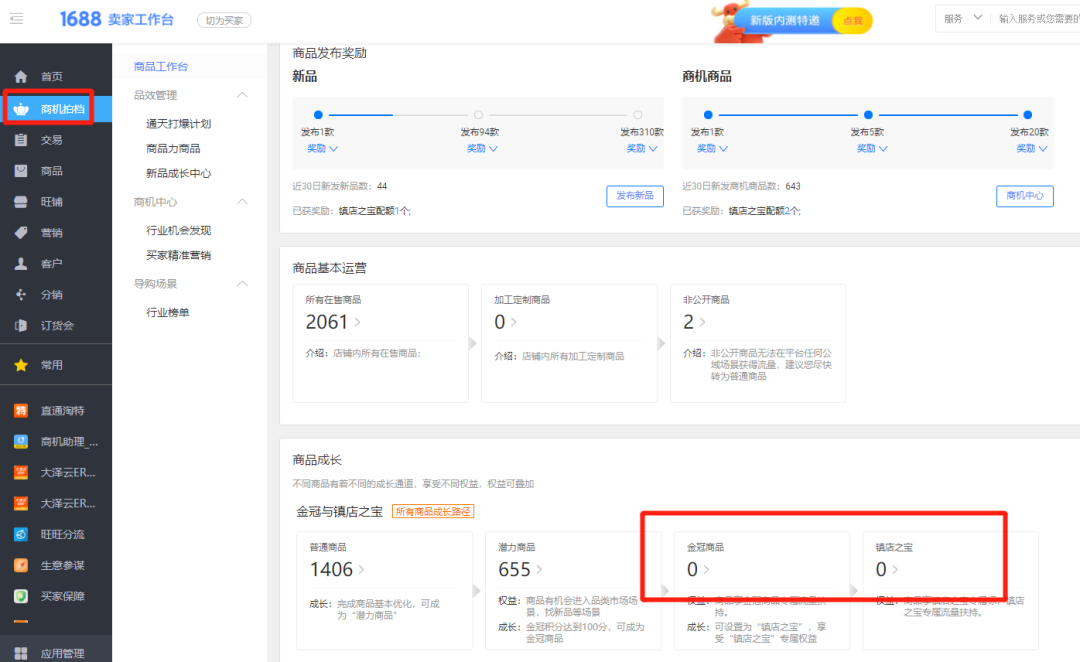
Task: Expand 奖励 under 发布20款
Action: [x=1032, y=149]
